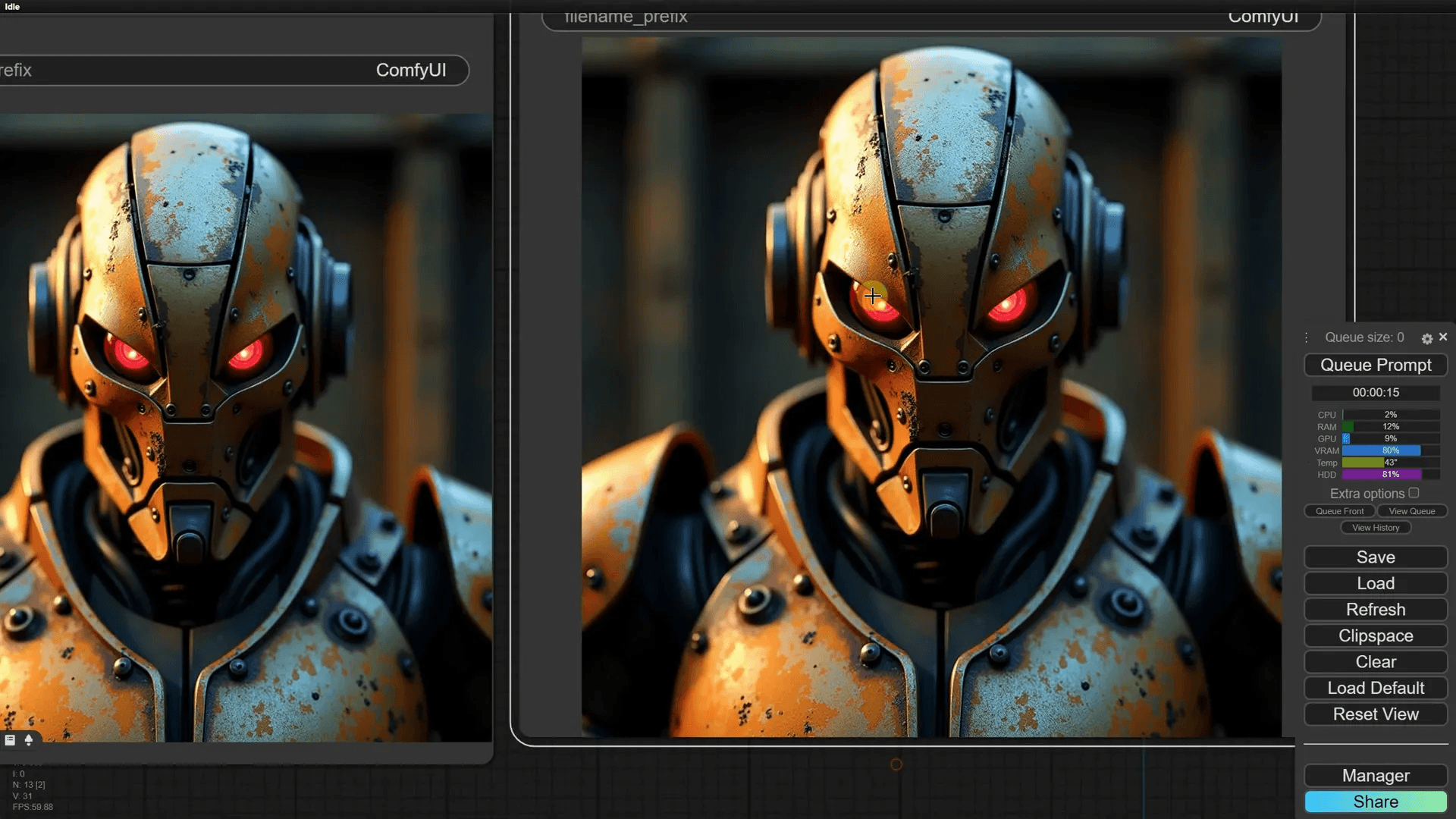1456x819 pixels.
Task: Open View History list
Action: point(1376,528)
